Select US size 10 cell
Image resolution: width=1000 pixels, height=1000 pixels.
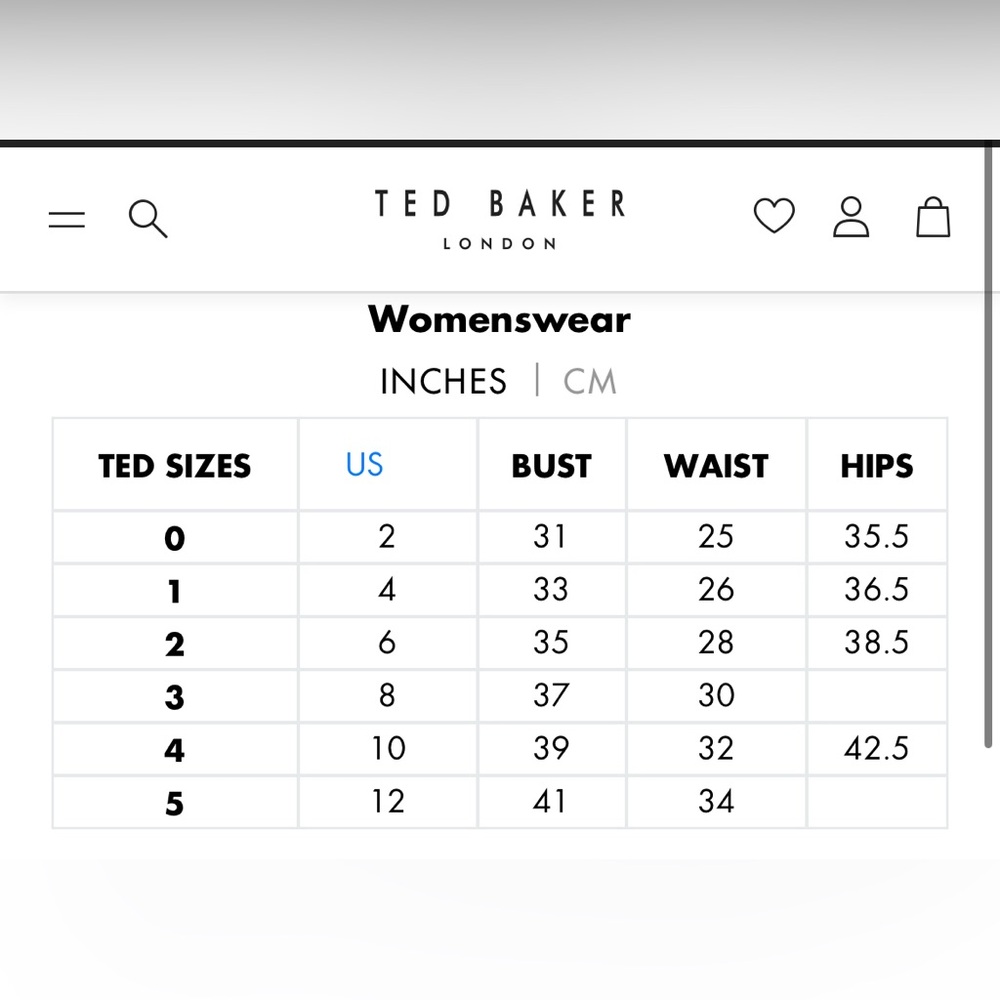(388, 748)
